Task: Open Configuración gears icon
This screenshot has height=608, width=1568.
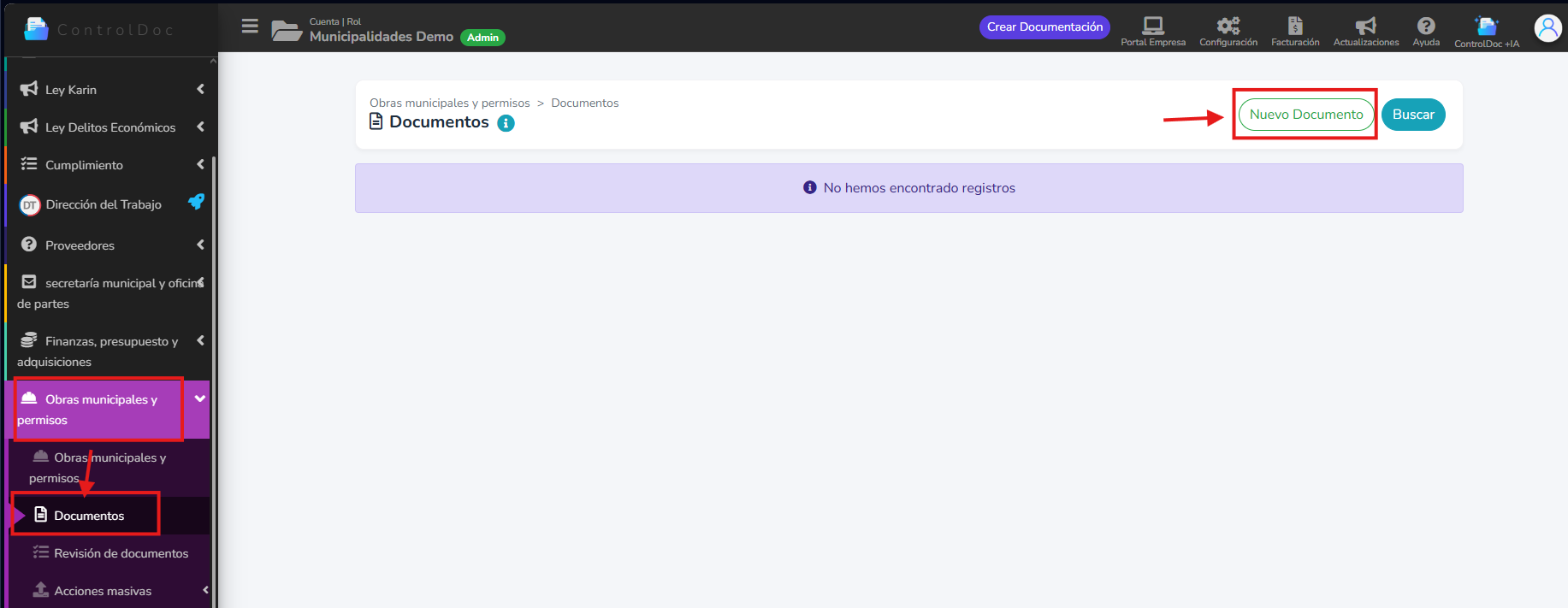Action: point(1228,26)
